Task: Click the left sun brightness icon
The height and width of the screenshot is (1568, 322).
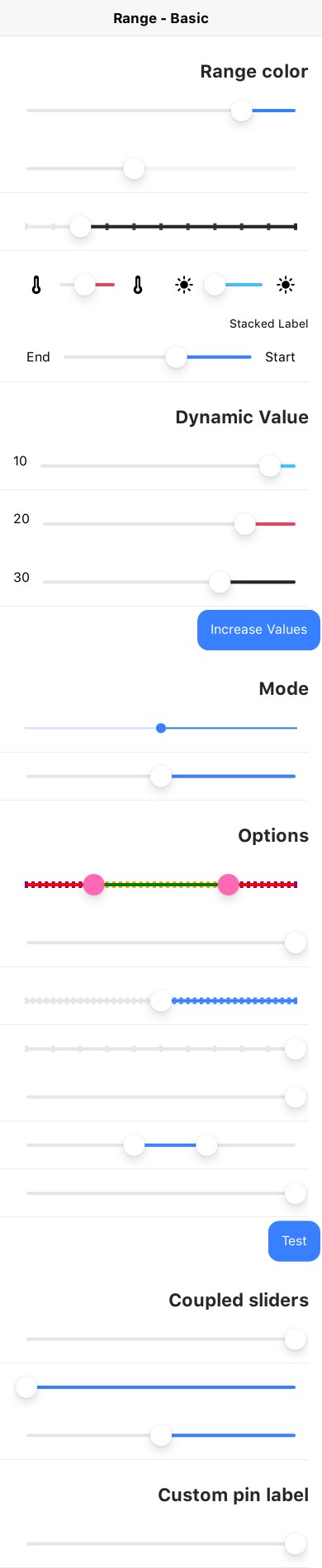Action: tap(184, 286)
